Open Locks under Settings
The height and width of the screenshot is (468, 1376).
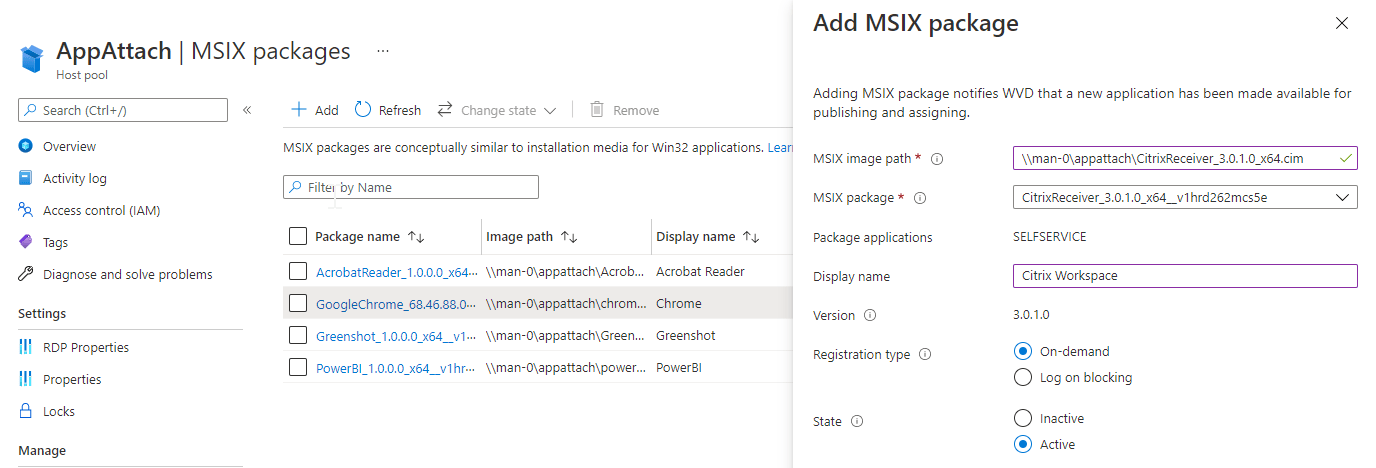point(59,411)
